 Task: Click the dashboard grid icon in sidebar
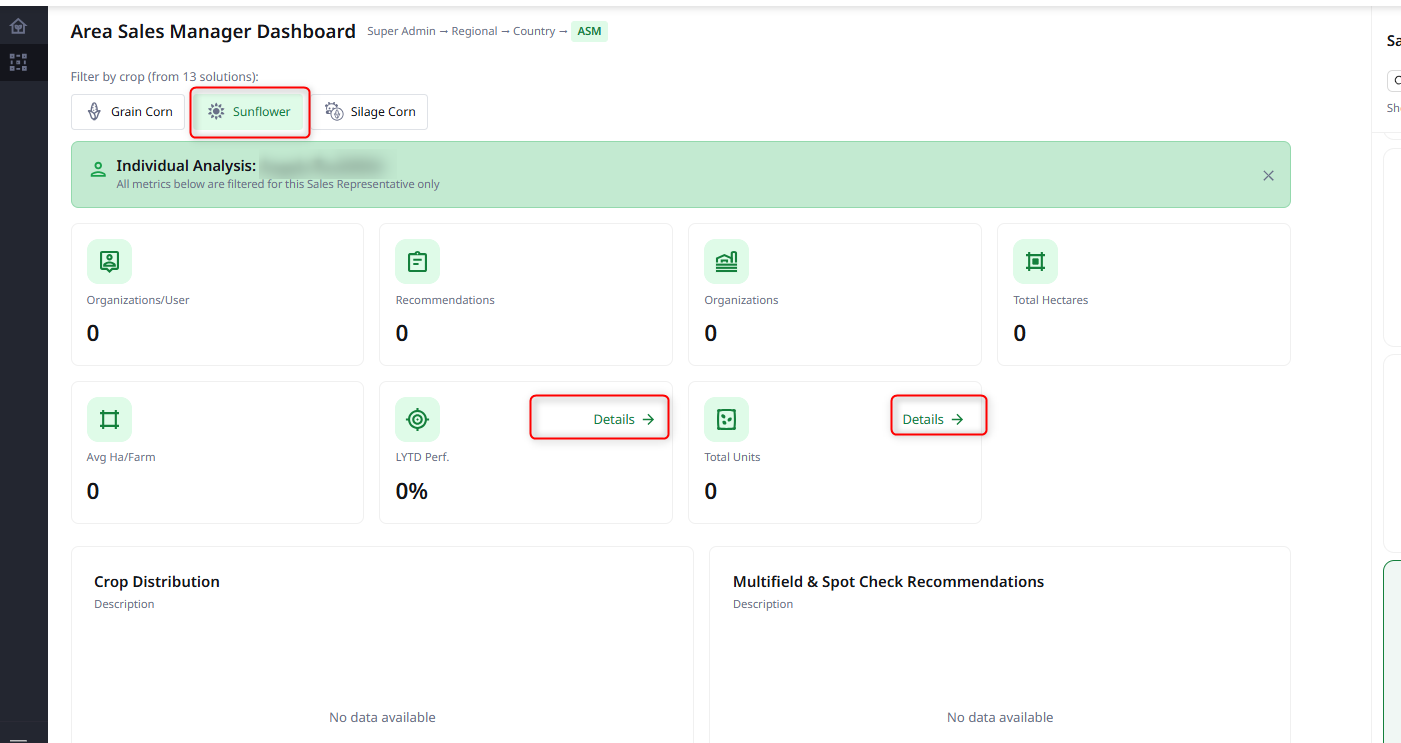[x=18, y=62]
